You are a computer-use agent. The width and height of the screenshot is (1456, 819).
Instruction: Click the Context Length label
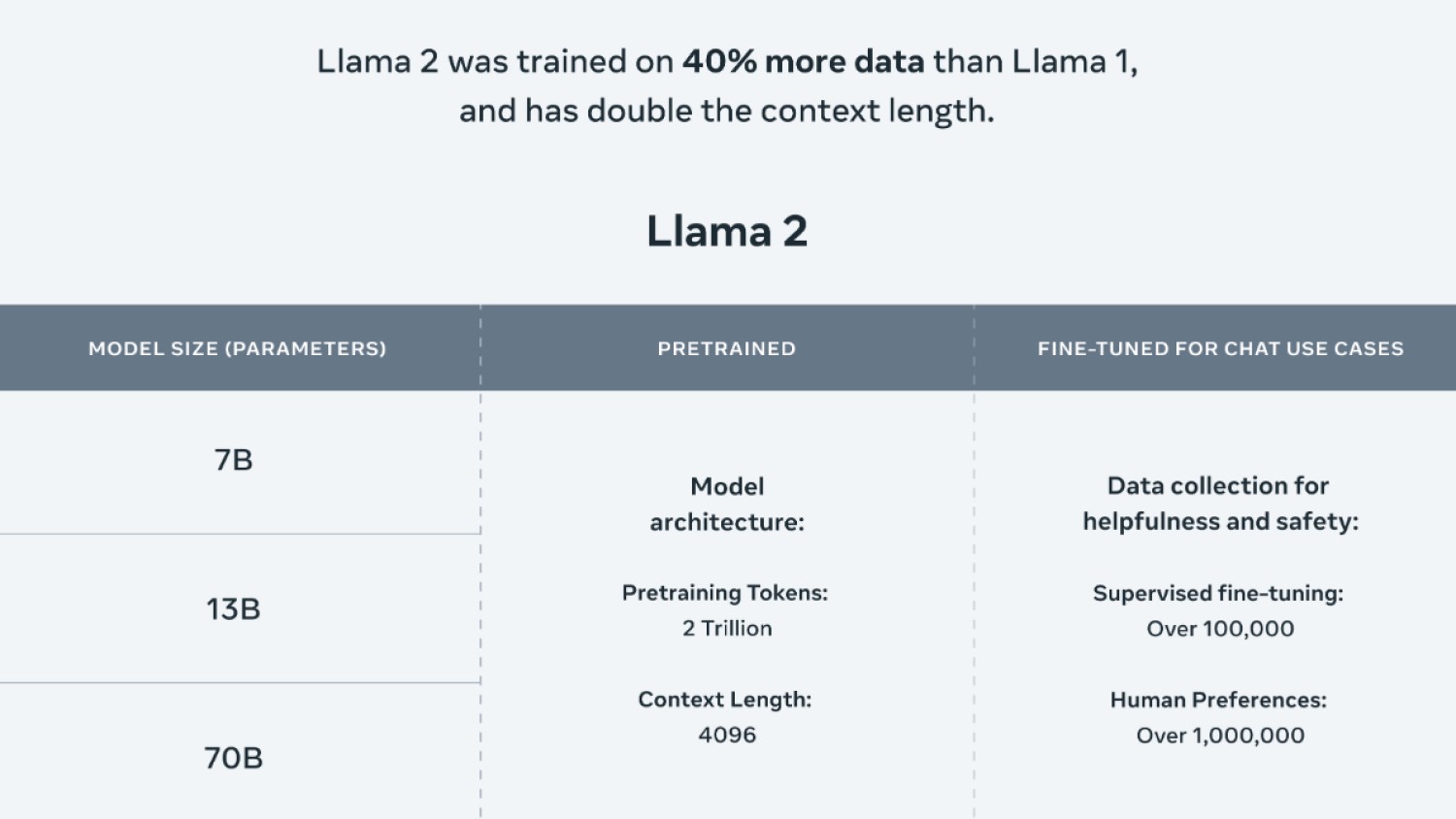click(725, 700)
